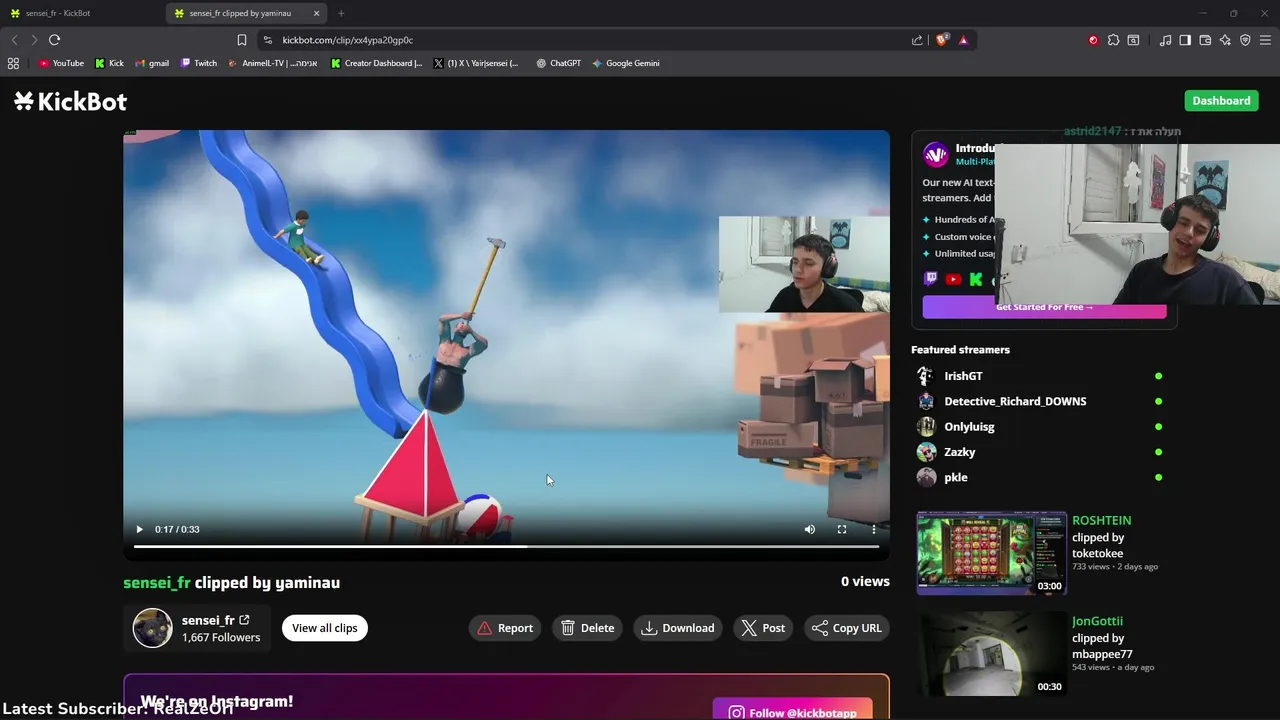
Task: Open the Google Gemini bookmark
Action: pyautogui.click(x=625, y=63)
